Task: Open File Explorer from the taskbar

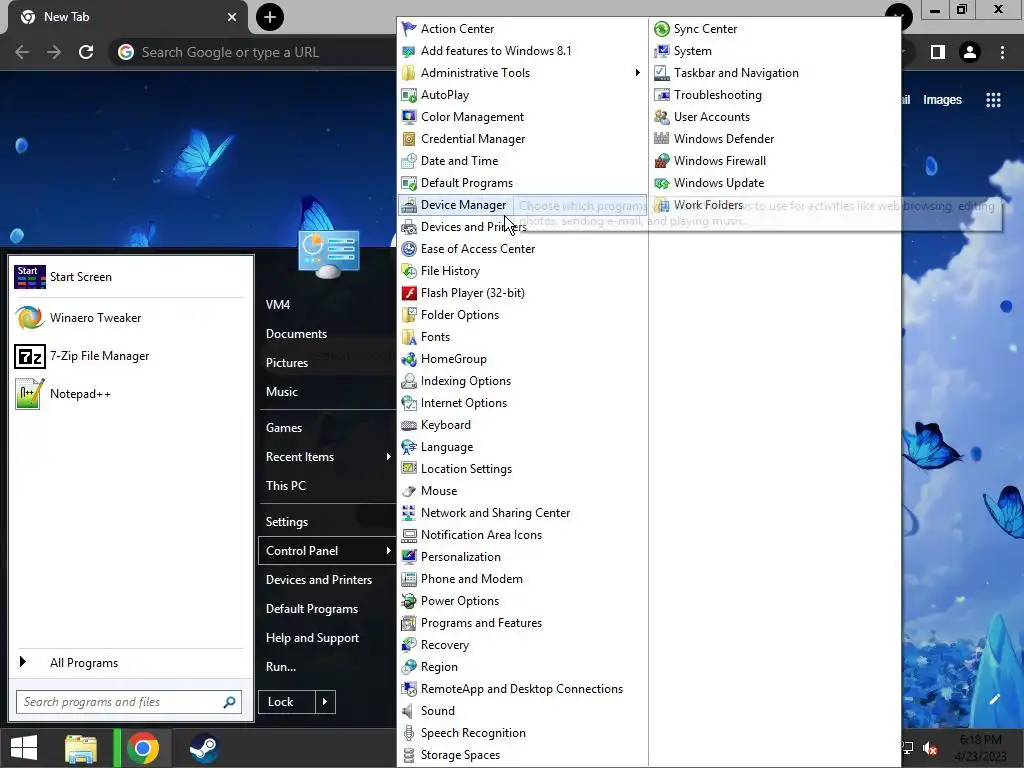Action: click(81, 748)
